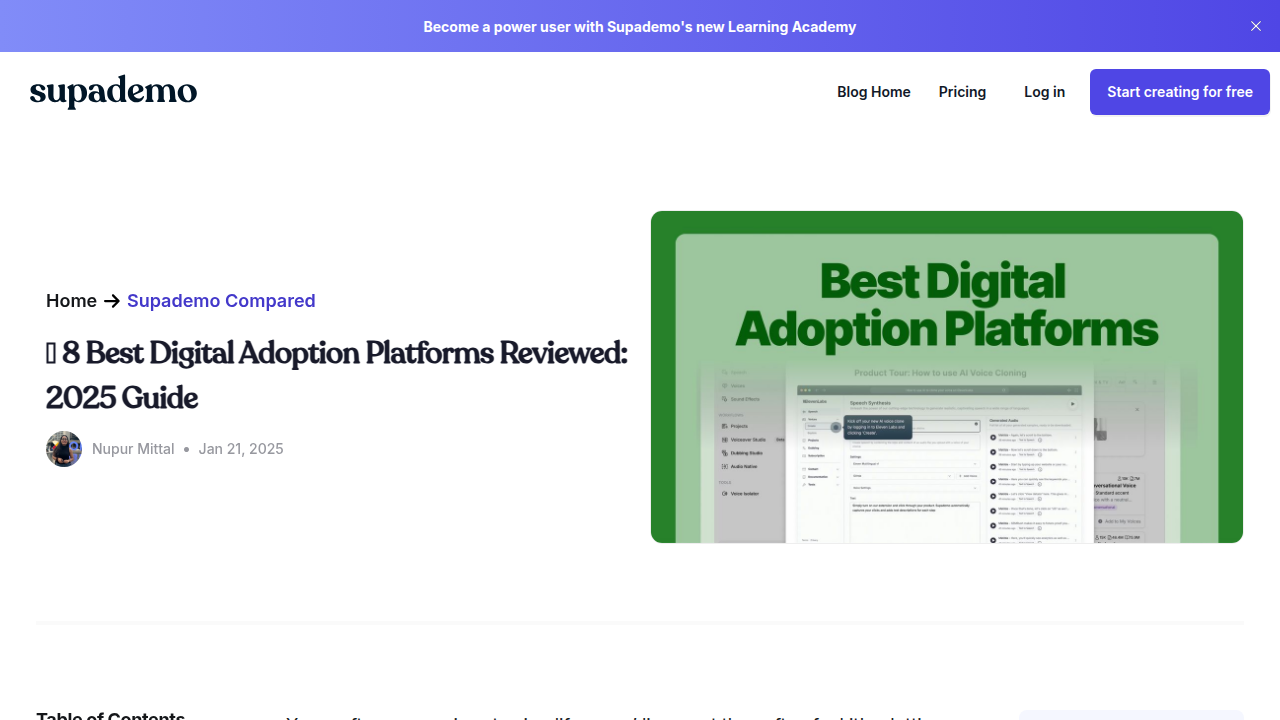Click the article title heading

pos(337,375)
